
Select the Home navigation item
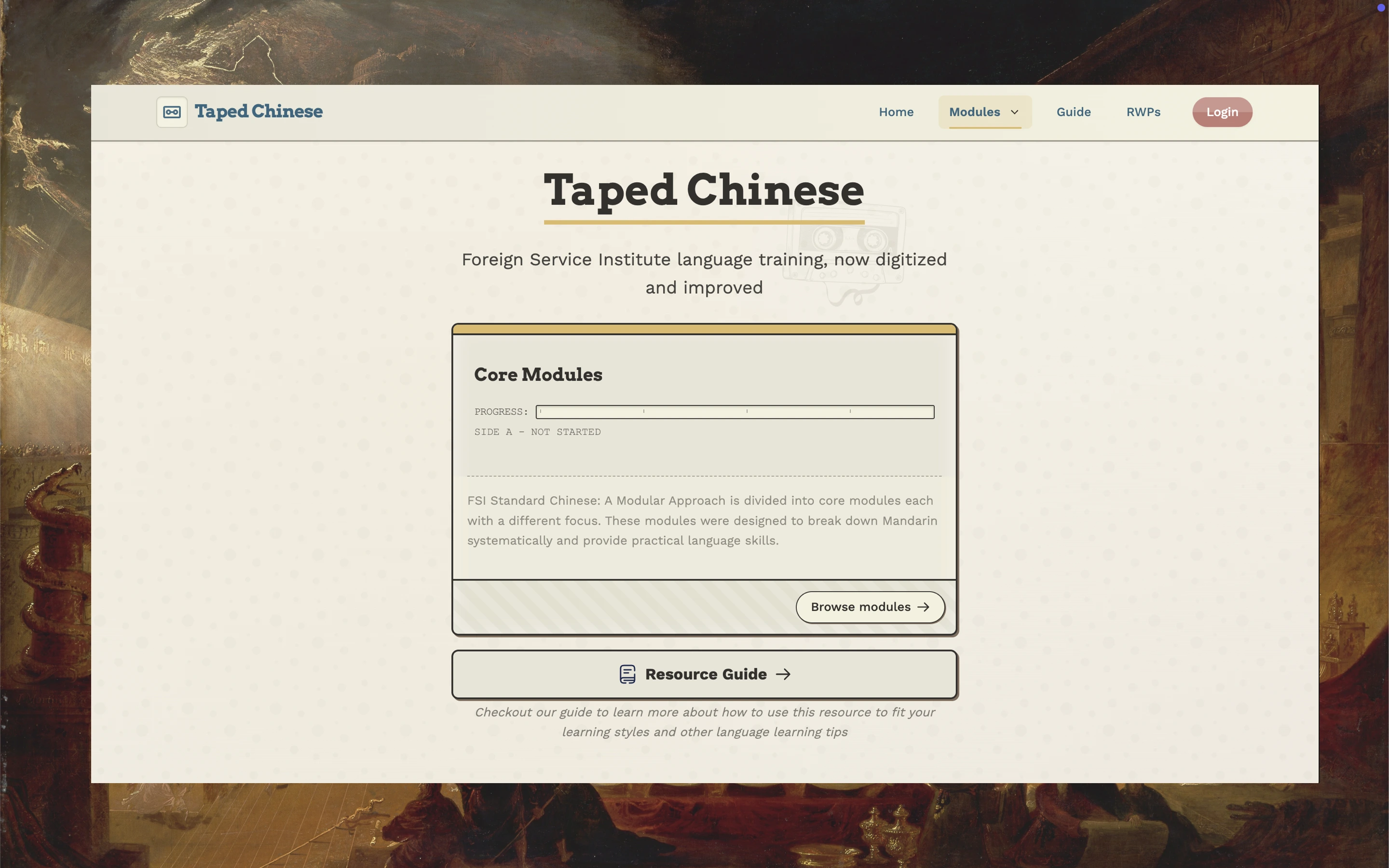pos(896,112)
